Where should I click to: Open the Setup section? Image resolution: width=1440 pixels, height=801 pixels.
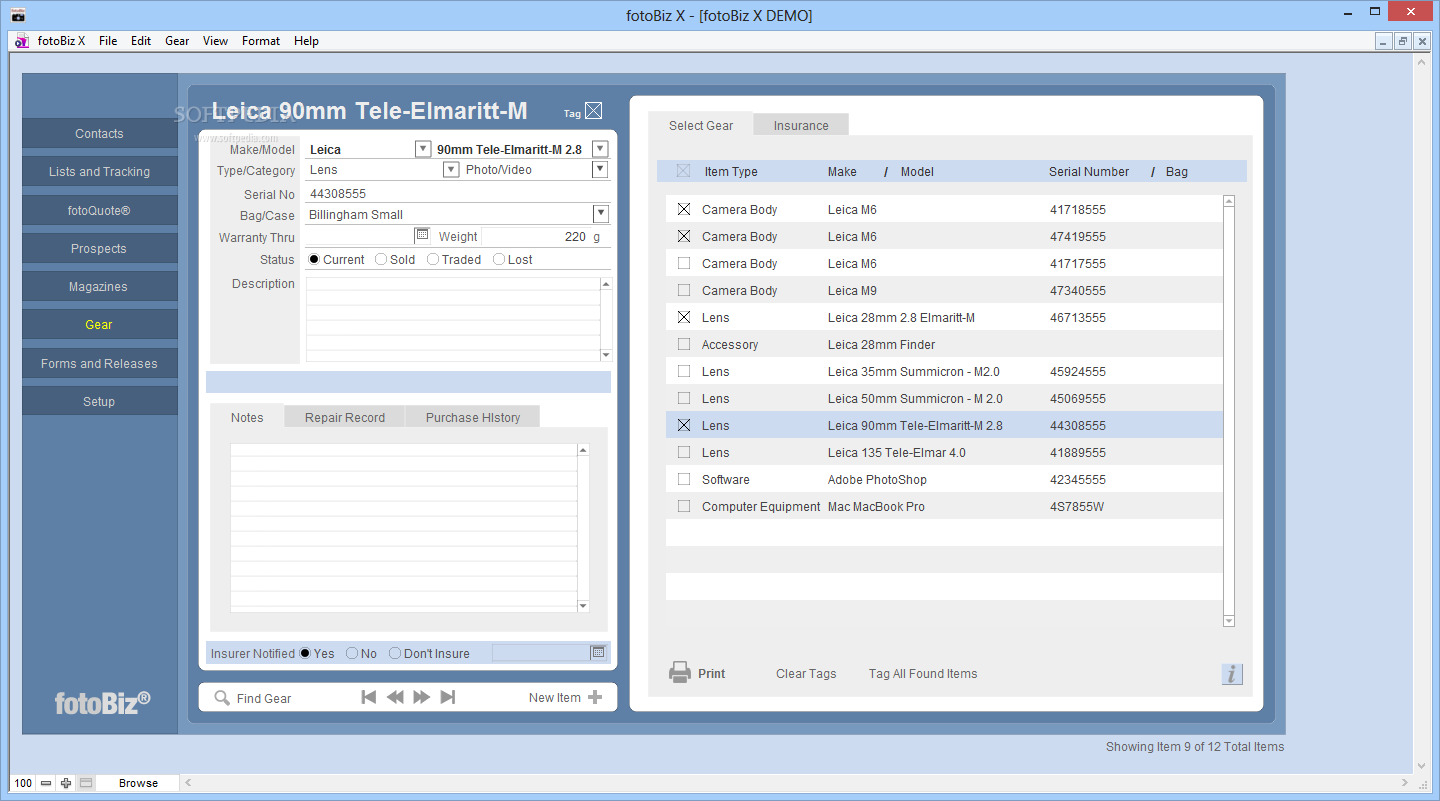(x=99, y=401)
